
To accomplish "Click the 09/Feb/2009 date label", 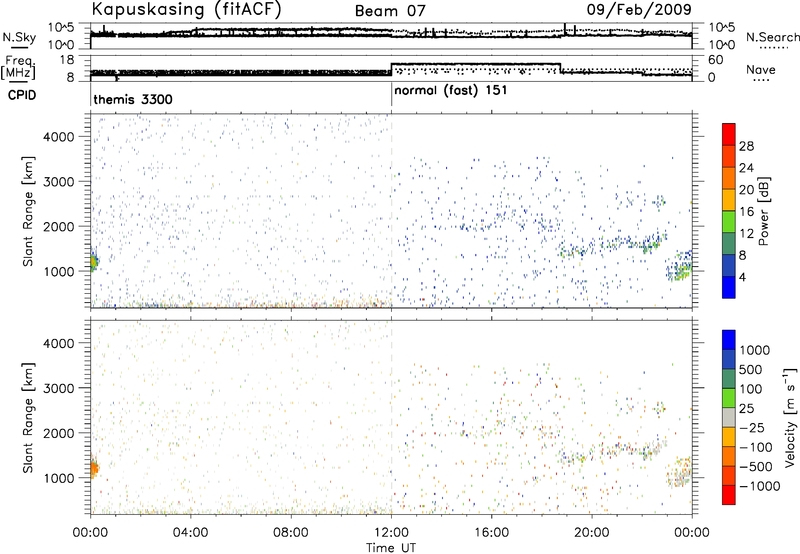I will point(639,9).
